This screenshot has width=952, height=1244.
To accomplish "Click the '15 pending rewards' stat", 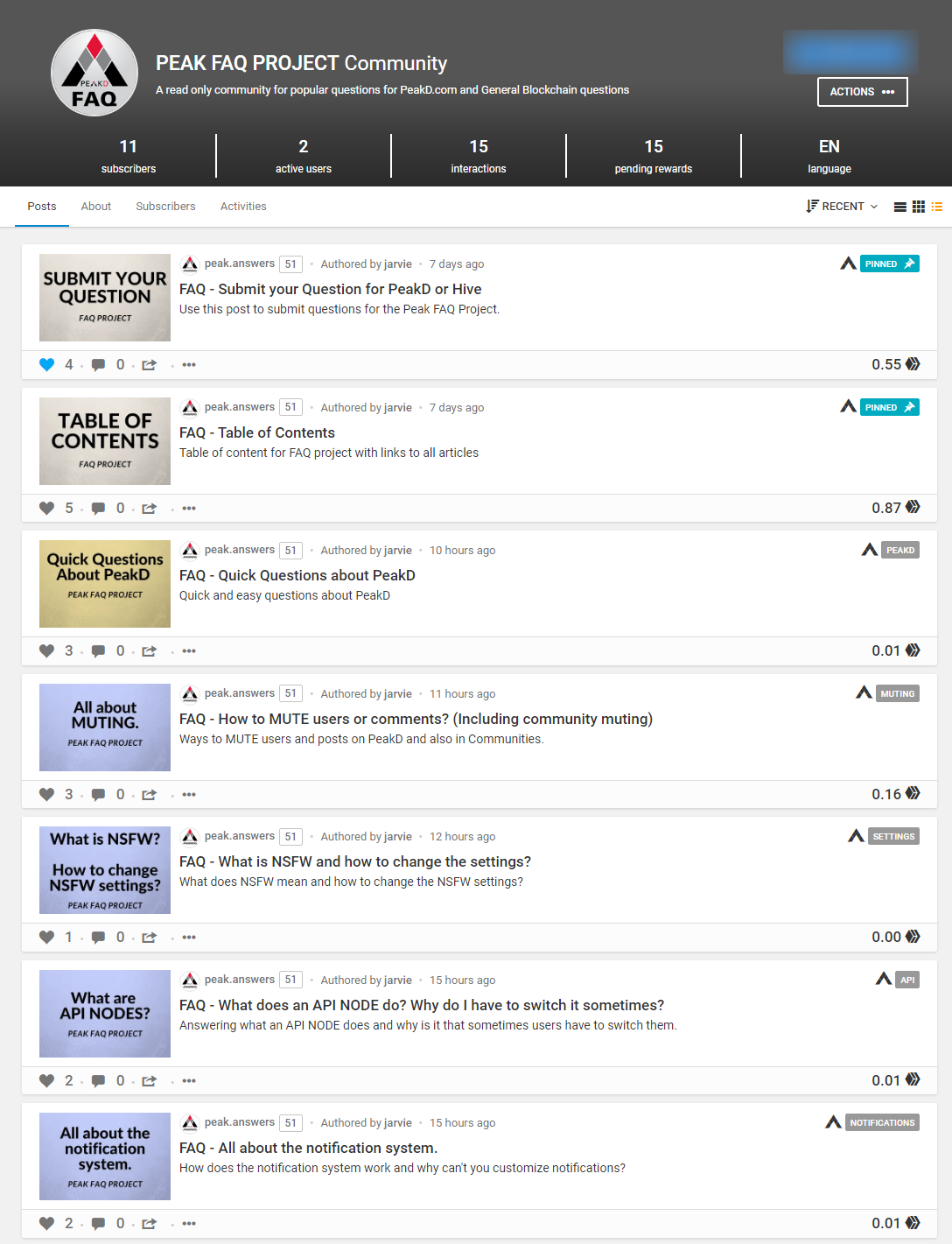I will 654,156.
